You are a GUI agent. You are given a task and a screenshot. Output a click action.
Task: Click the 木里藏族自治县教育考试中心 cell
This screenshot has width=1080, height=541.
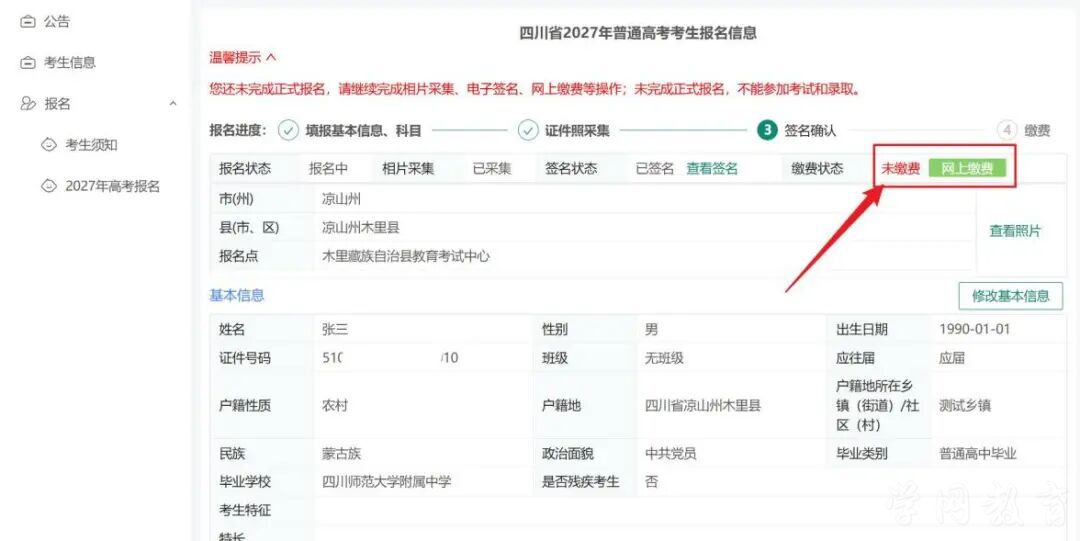coord(406,256)
